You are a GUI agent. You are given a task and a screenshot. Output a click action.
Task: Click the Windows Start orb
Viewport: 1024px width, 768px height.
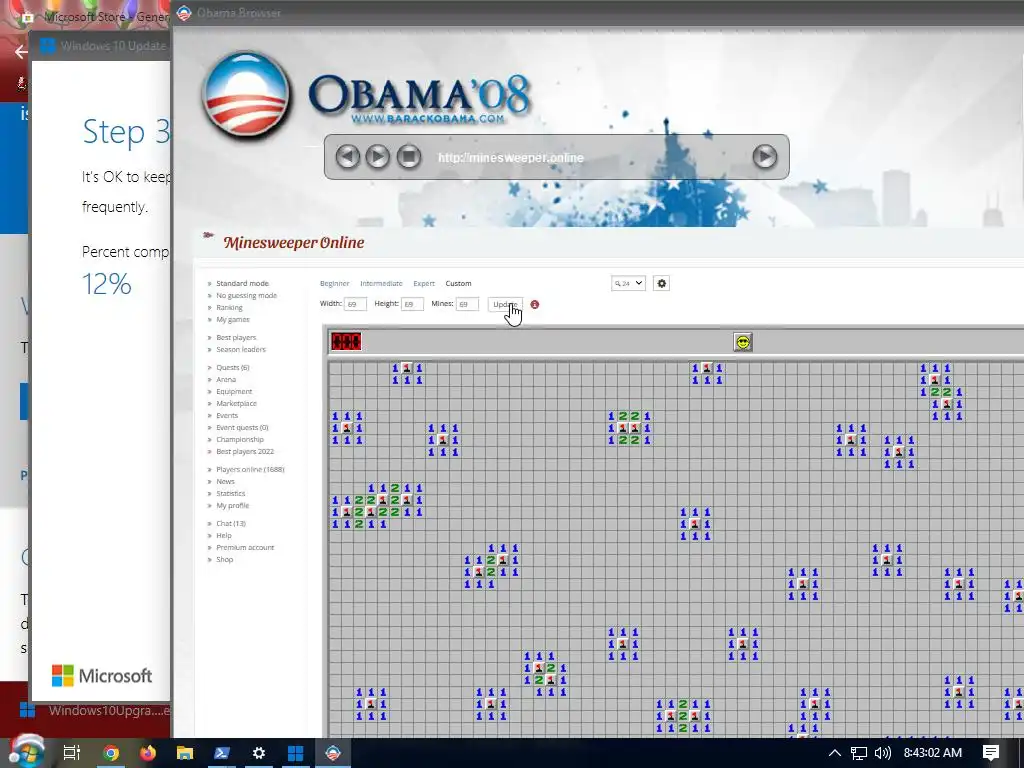(27, 752)
